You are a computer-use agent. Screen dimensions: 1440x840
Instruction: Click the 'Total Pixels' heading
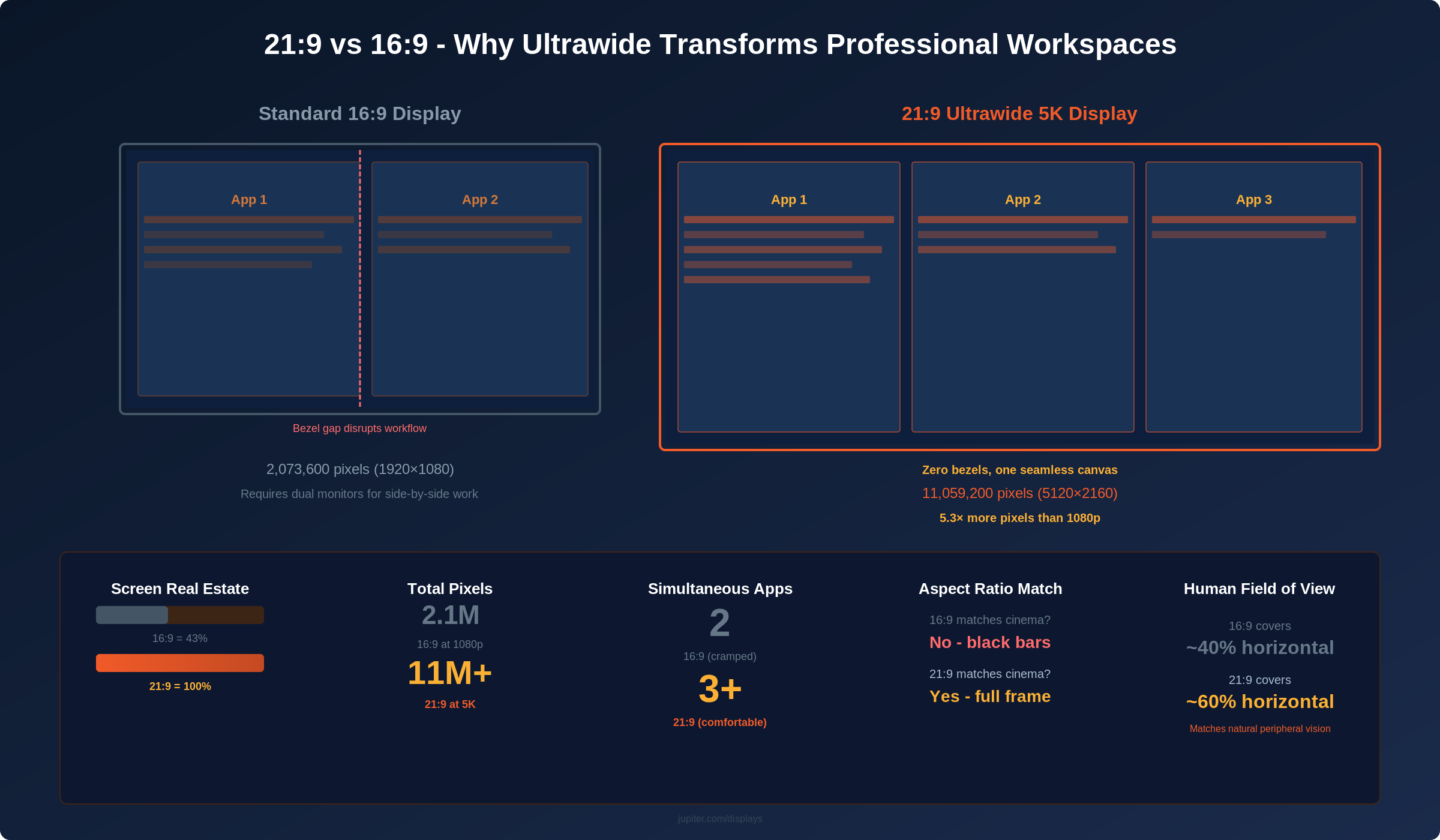tap(450, 589)
